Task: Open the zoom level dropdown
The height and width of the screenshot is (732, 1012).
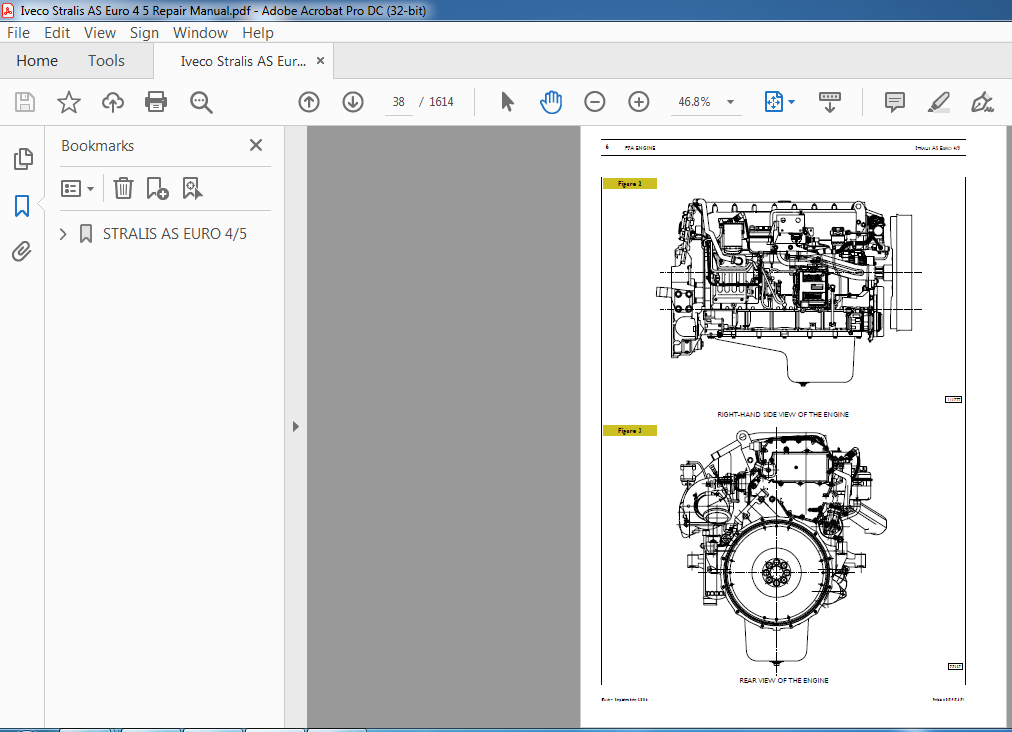Action: [731, 102]
